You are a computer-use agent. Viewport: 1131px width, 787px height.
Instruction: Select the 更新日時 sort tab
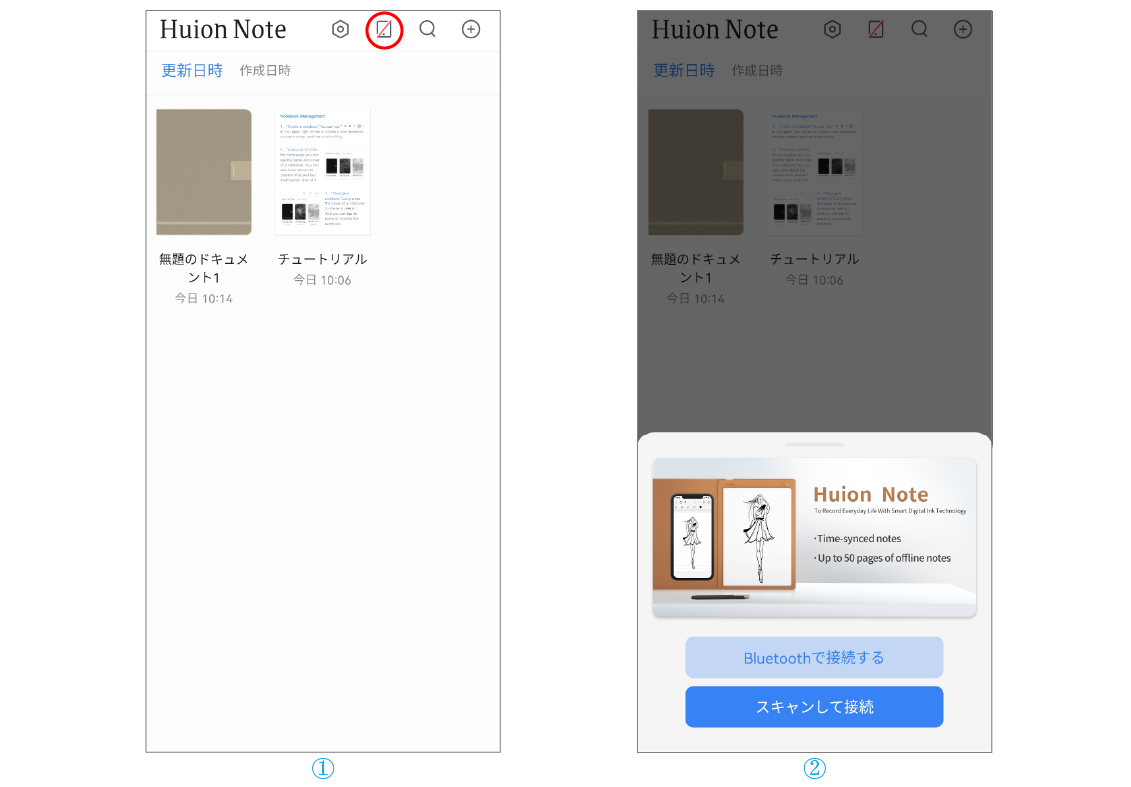tap(191, 70)
